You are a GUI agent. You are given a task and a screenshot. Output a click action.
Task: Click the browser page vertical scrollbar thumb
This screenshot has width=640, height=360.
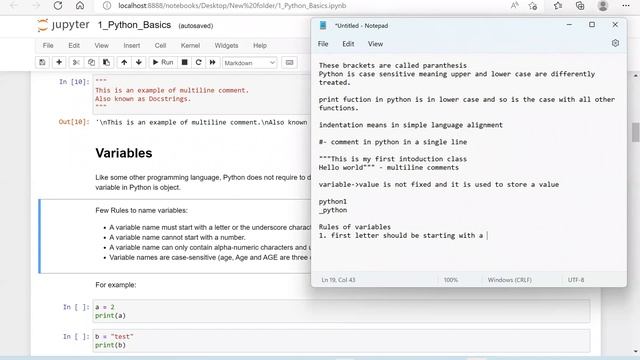pos(635,132)
